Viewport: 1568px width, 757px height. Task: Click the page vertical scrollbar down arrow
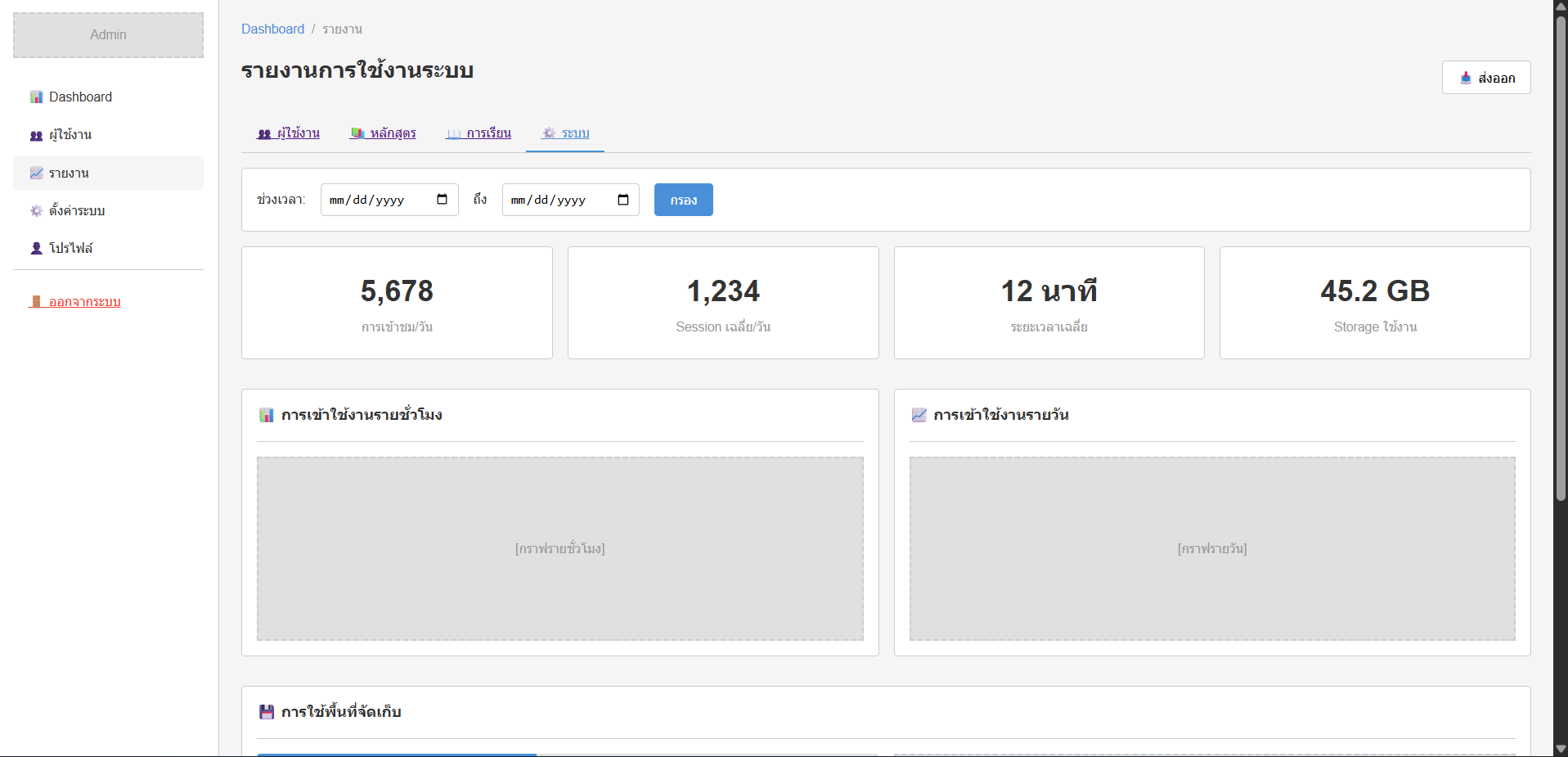click(x=1561, y=749)
